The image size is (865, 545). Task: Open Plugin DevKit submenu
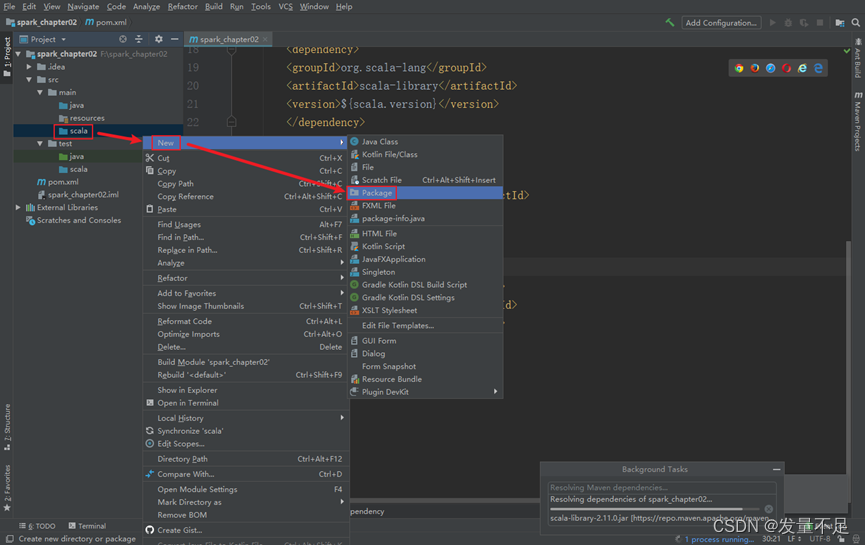(x=425, y=392)
